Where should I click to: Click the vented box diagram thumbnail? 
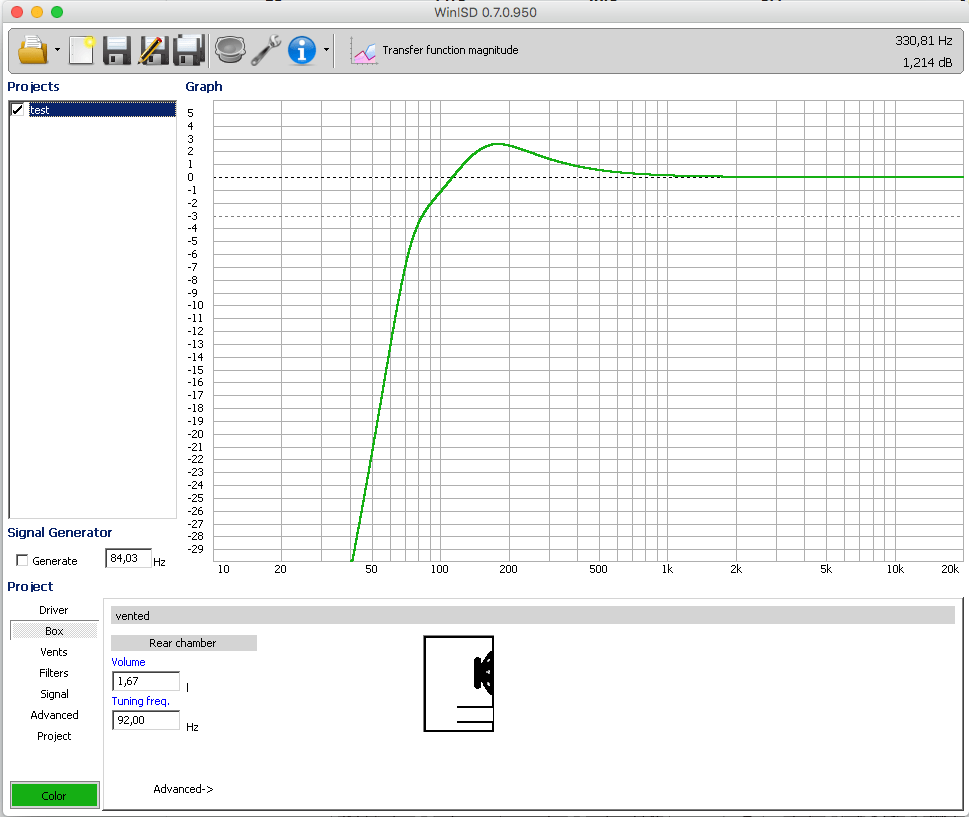459,684
